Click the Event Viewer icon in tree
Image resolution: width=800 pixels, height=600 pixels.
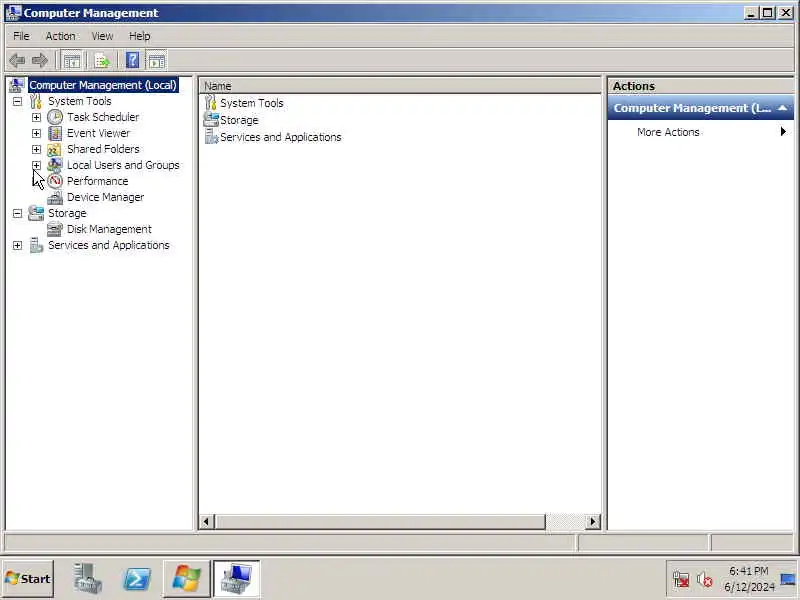[55, 133]
